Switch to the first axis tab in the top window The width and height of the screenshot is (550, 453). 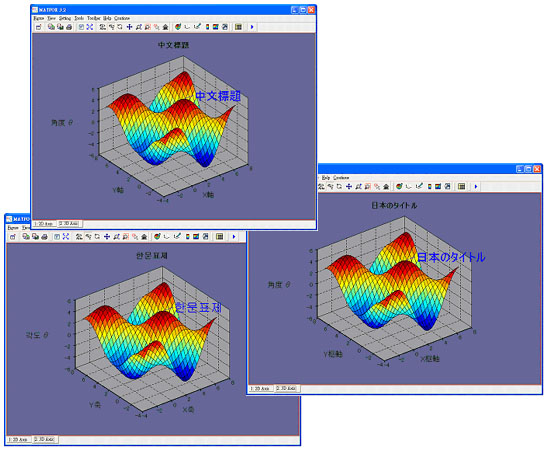[43, 224]
